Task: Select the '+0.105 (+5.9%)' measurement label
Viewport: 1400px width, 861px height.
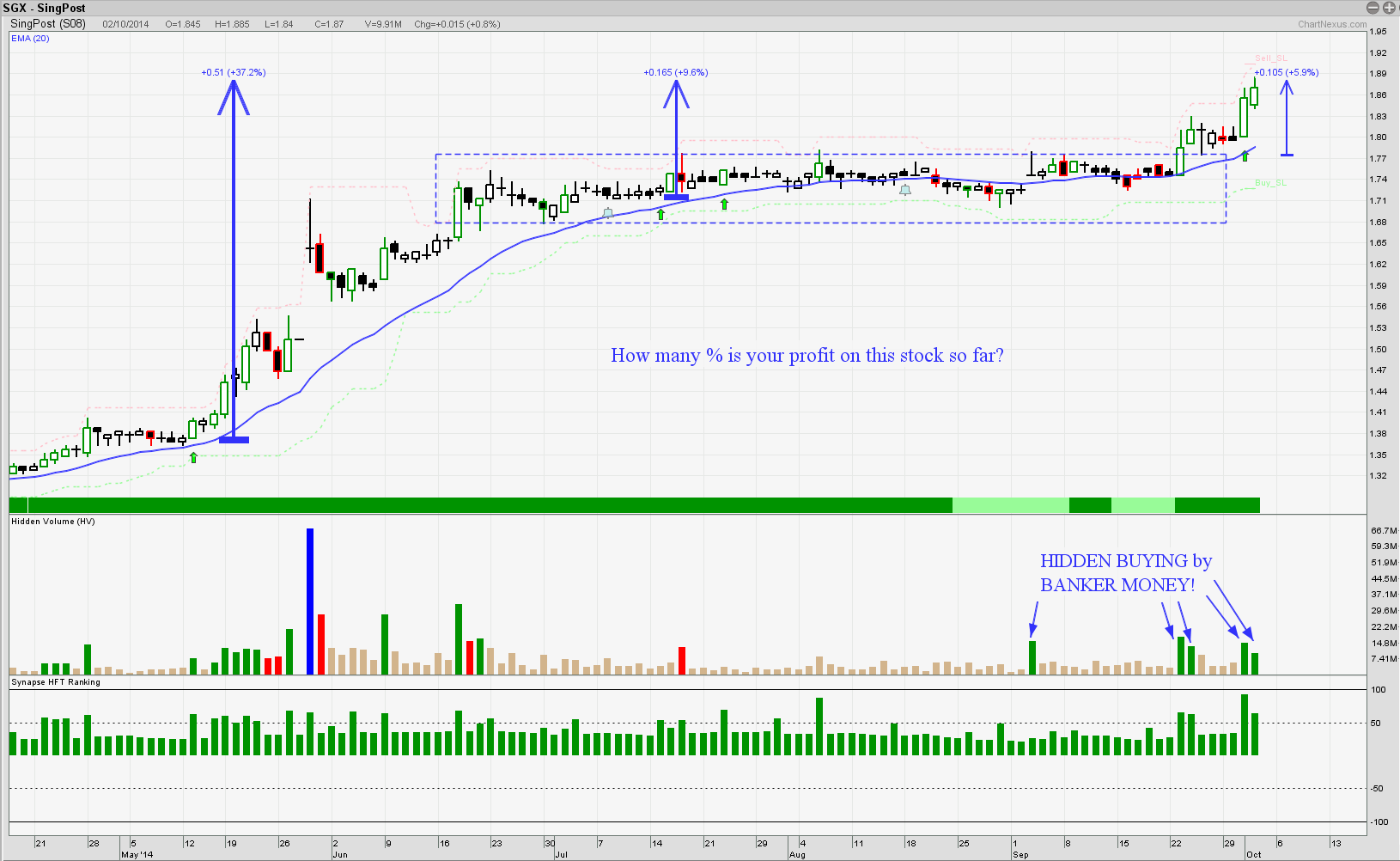Action: [1286, 72]
